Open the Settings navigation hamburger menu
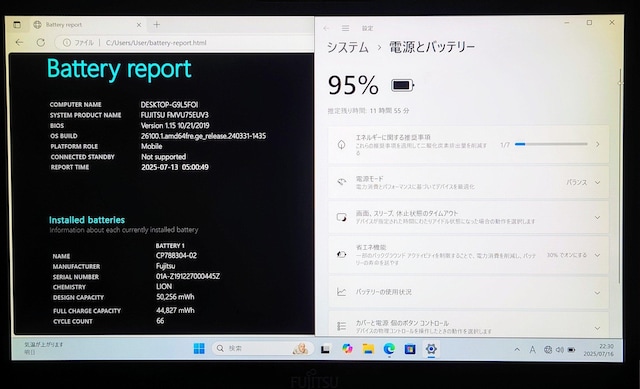640x389 pixels. [x=345, y=28]
